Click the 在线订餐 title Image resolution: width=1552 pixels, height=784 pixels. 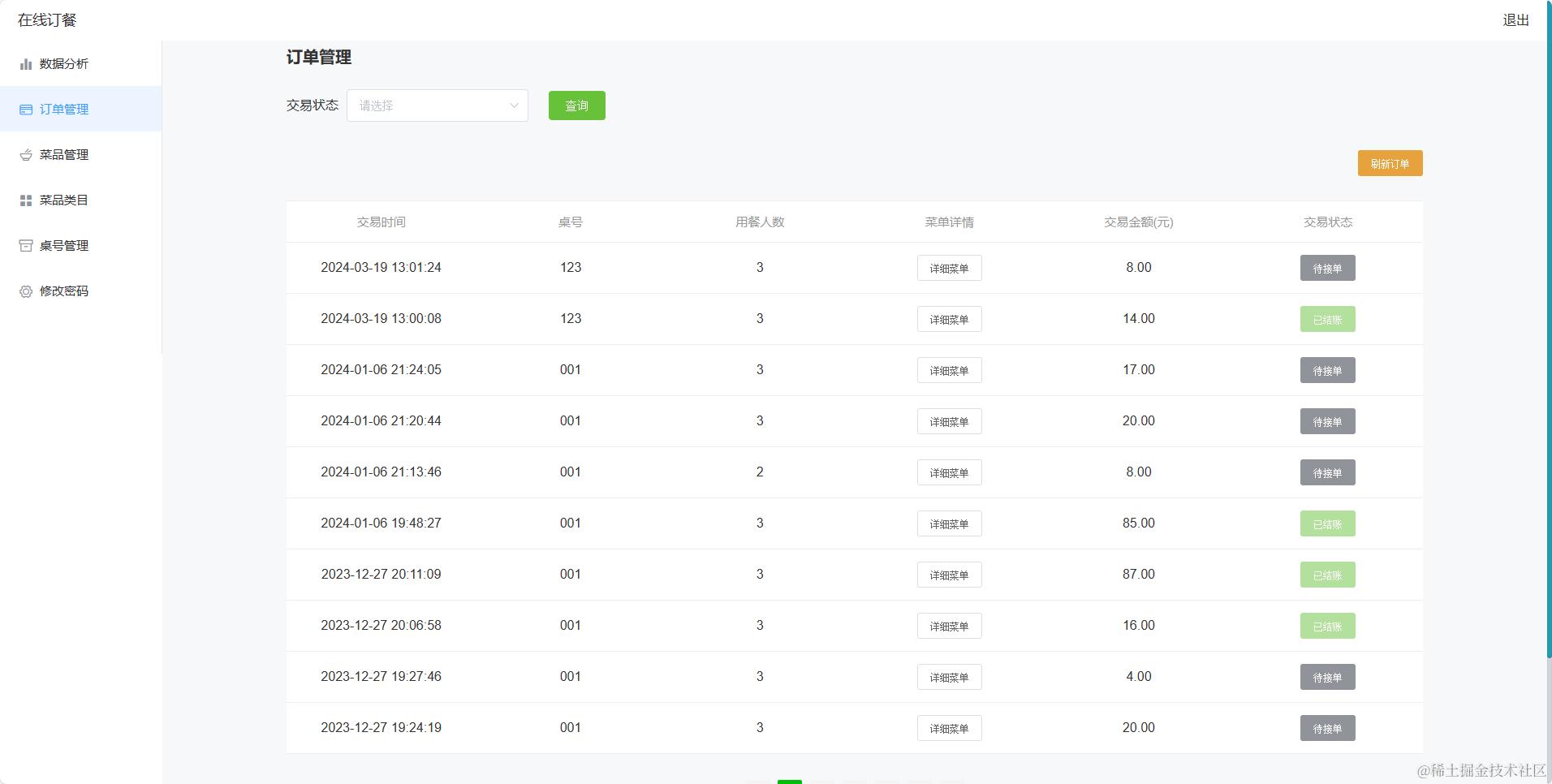[47, 20]
